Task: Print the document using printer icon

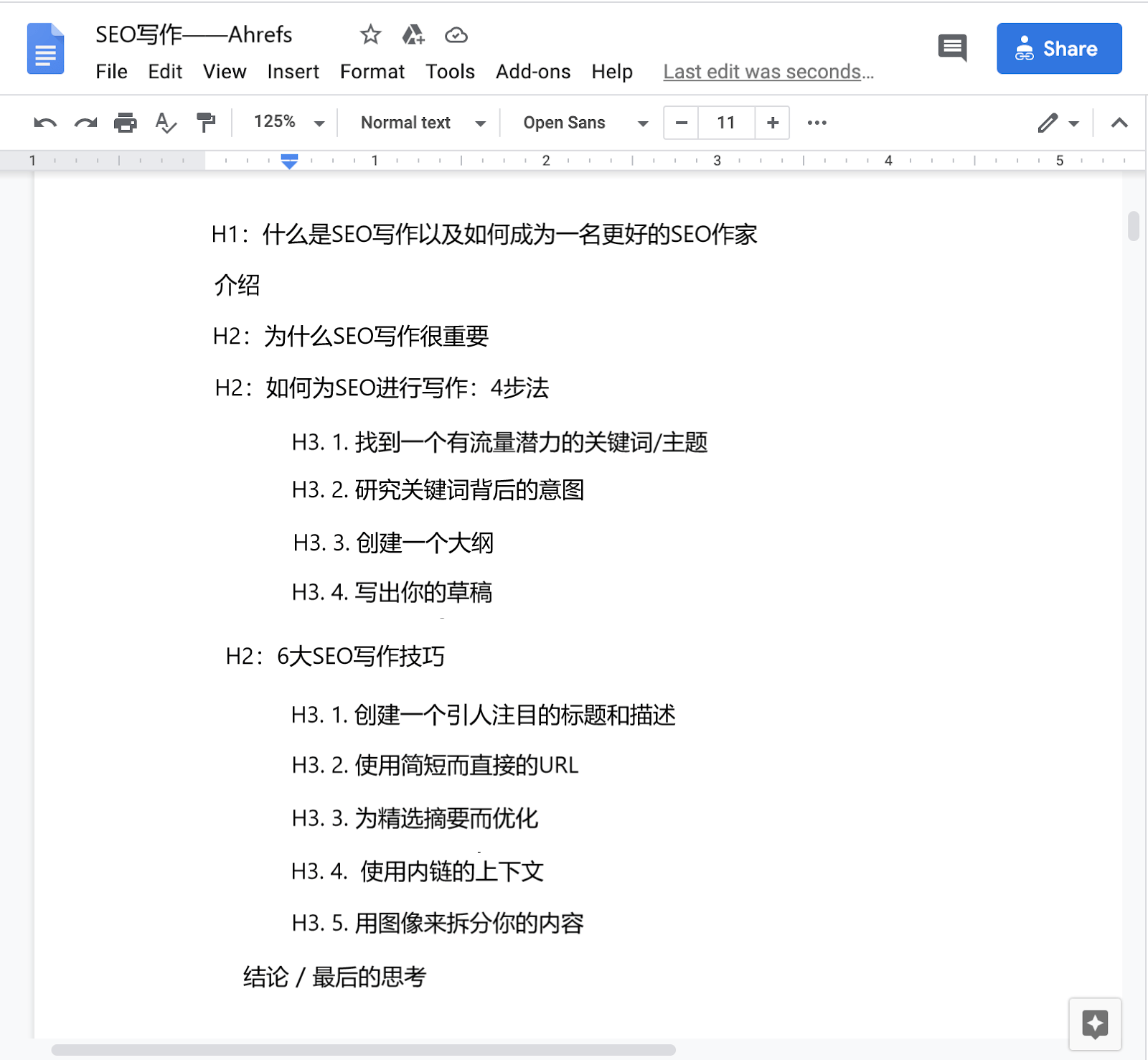Action: pyautogui.click(x=126, y=123)
